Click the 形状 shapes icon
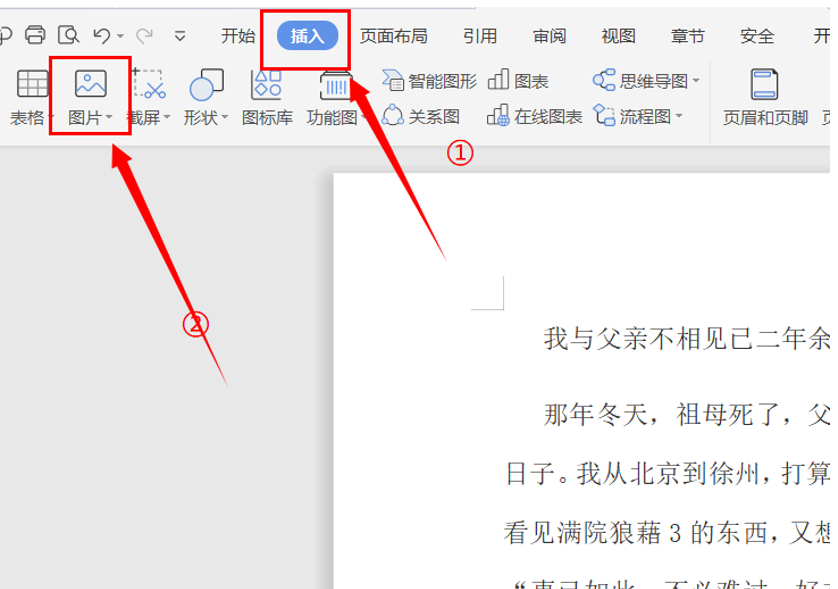Image resolution: width=838 pixels, height=589 pixels. pos(206,84)
